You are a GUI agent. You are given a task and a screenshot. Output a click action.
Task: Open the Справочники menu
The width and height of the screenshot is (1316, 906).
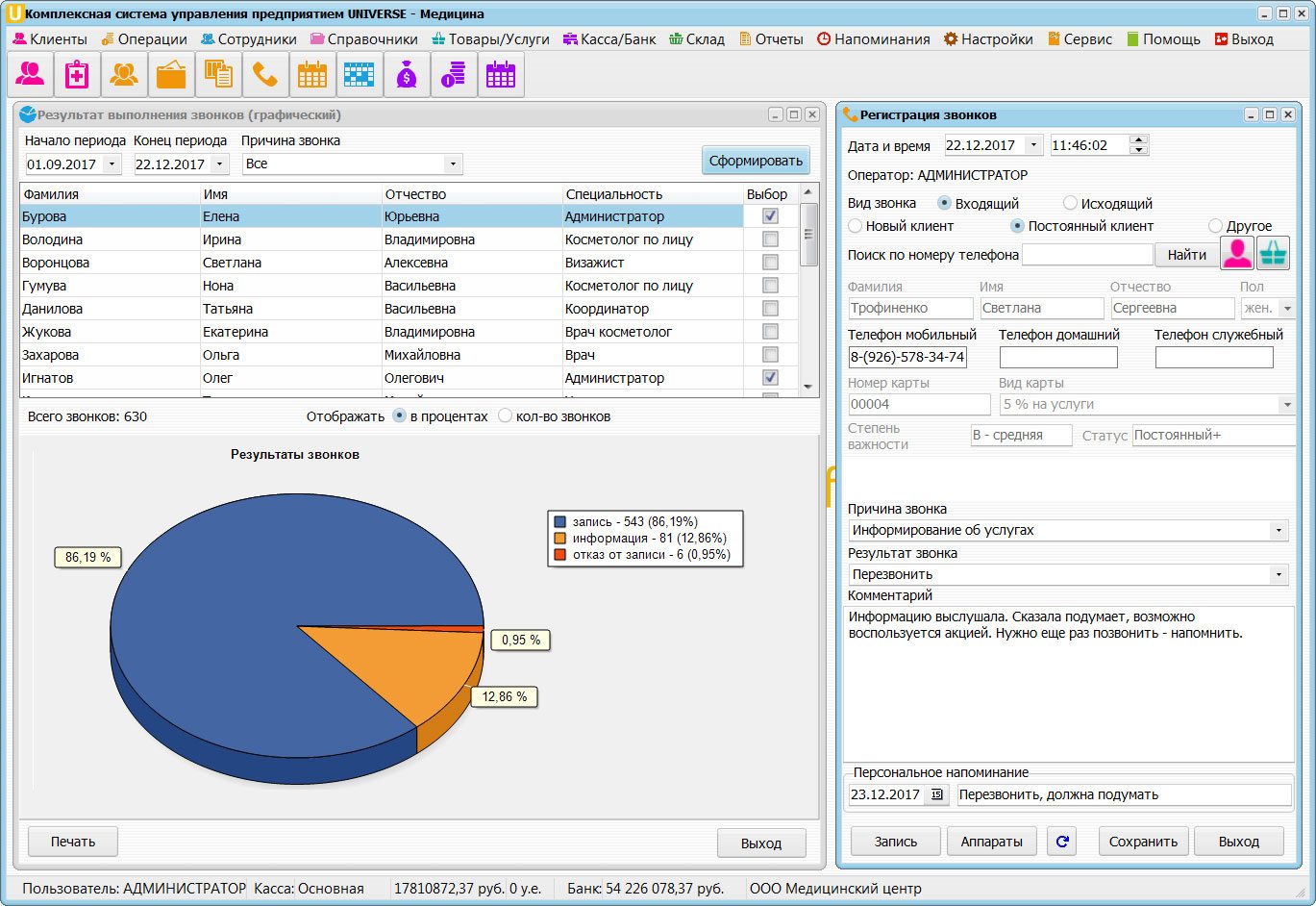[363, 39]
